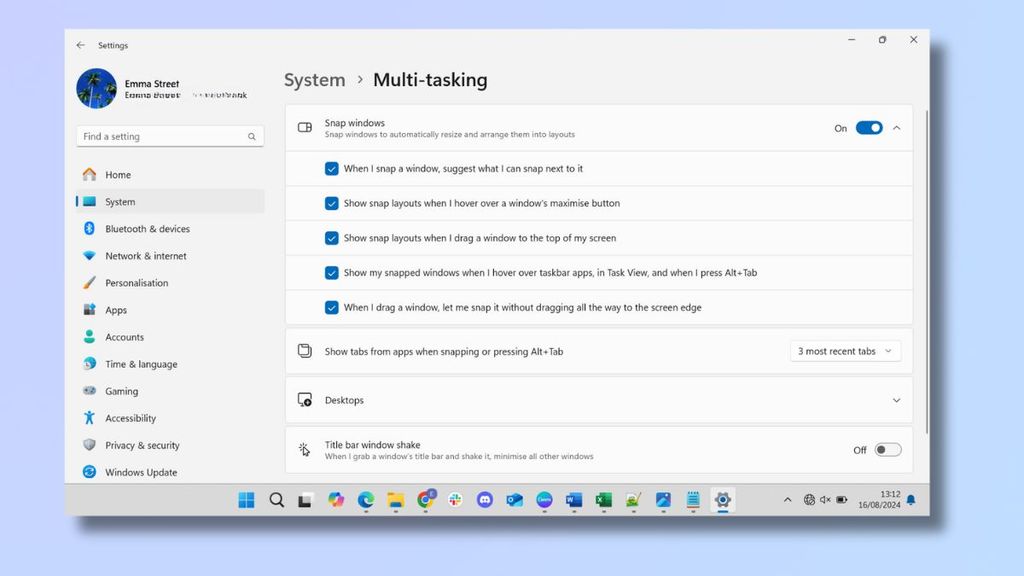Select System in the Settings sidebar
The height and width of the screenshot is (576, 1024).
tap(120, 201)
